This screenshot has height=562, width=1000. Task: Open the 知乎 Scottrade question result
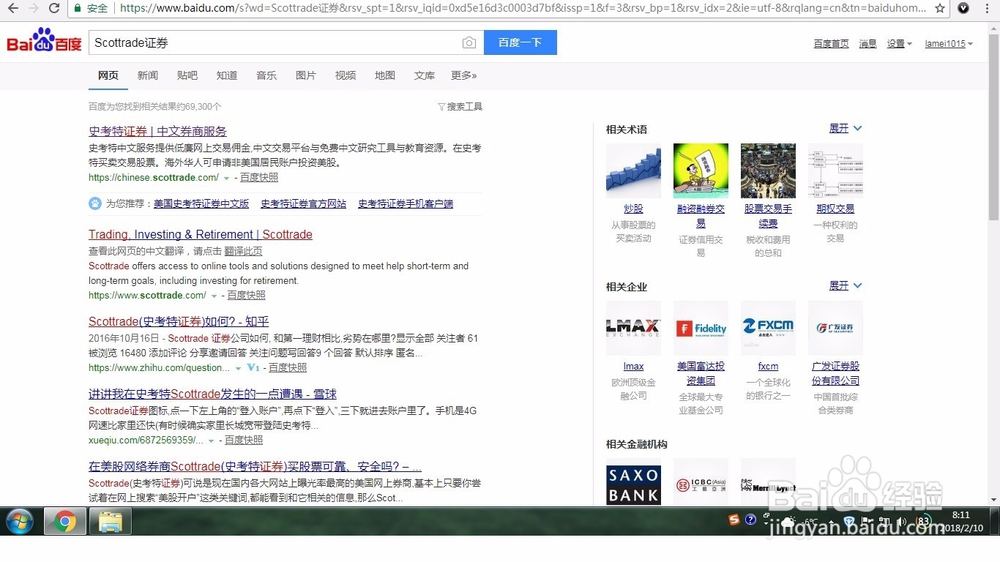tap(179, 322)
